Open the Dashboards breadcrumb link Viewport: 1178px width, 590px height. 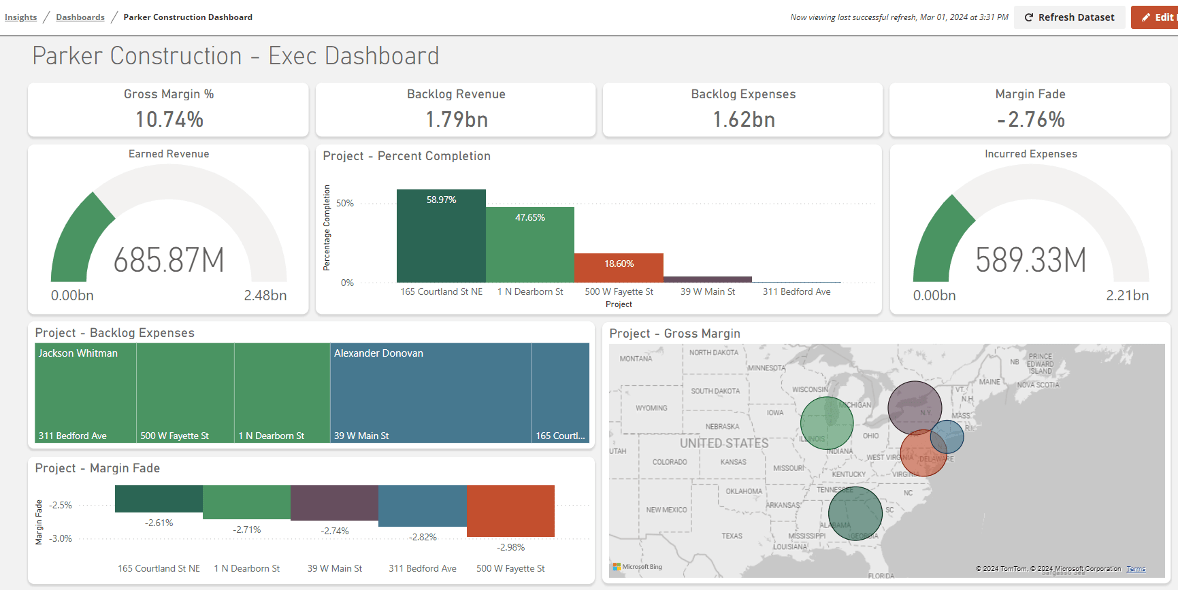tap(80, 17)
